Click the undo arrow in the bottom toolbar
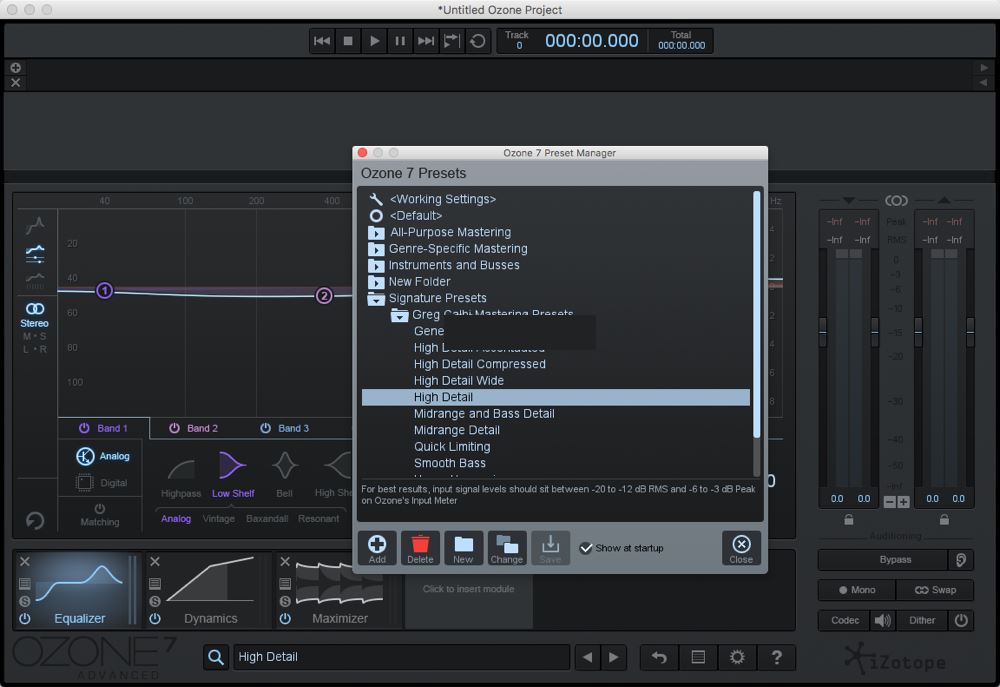 click(658, 657)
